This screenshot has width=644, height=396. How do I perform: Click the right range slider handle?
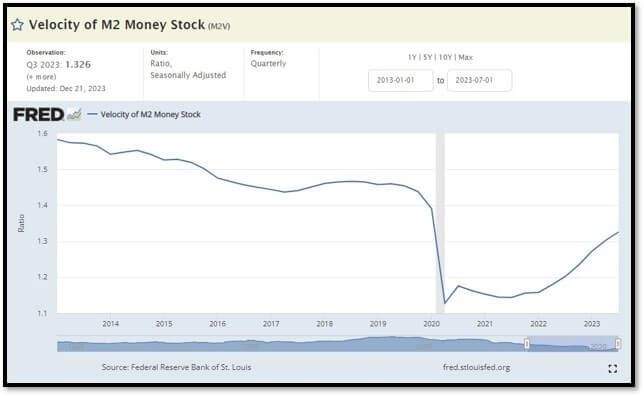[x=618, y=344]
